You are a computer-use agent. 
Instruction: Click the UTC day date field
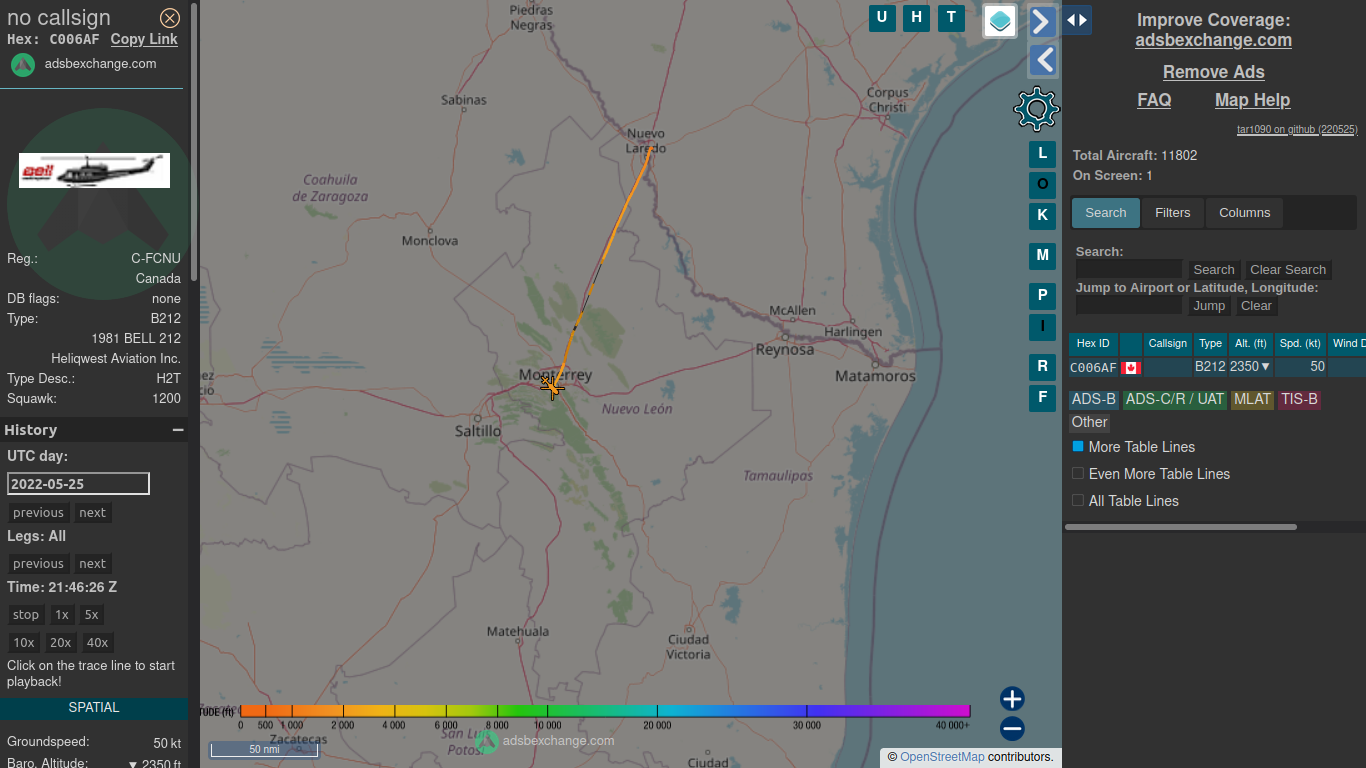78,484
